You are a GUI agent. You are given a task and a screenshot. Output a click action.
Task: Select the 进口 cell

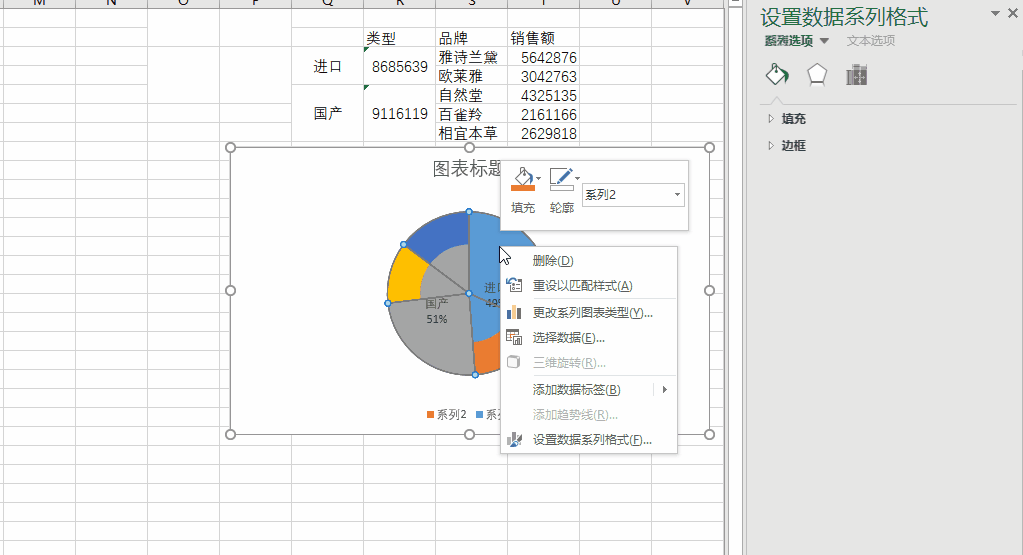click(328, 66)
